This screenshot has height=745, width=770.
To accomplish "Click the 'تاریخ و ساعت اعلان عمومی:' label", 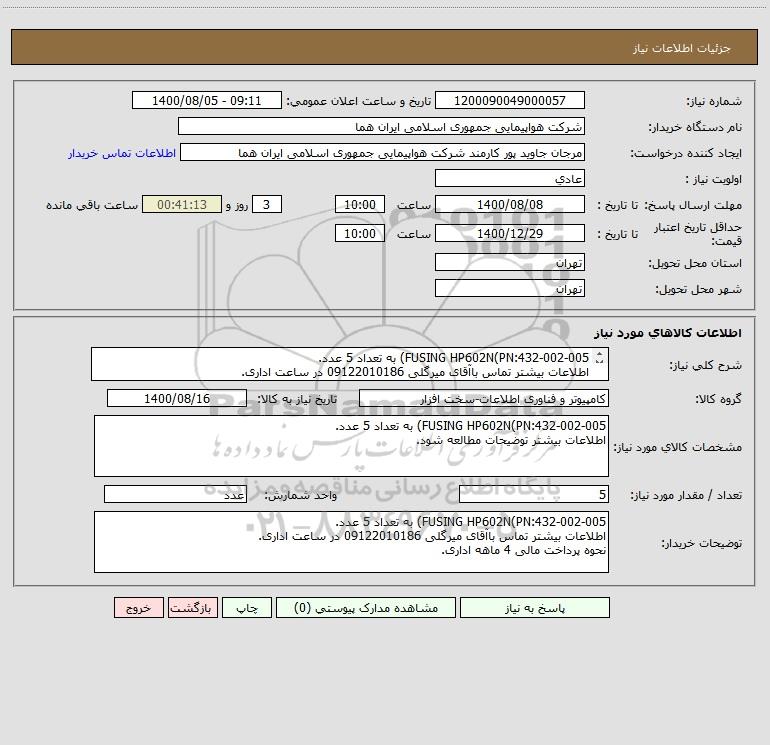I will click(x=358, y=101).
